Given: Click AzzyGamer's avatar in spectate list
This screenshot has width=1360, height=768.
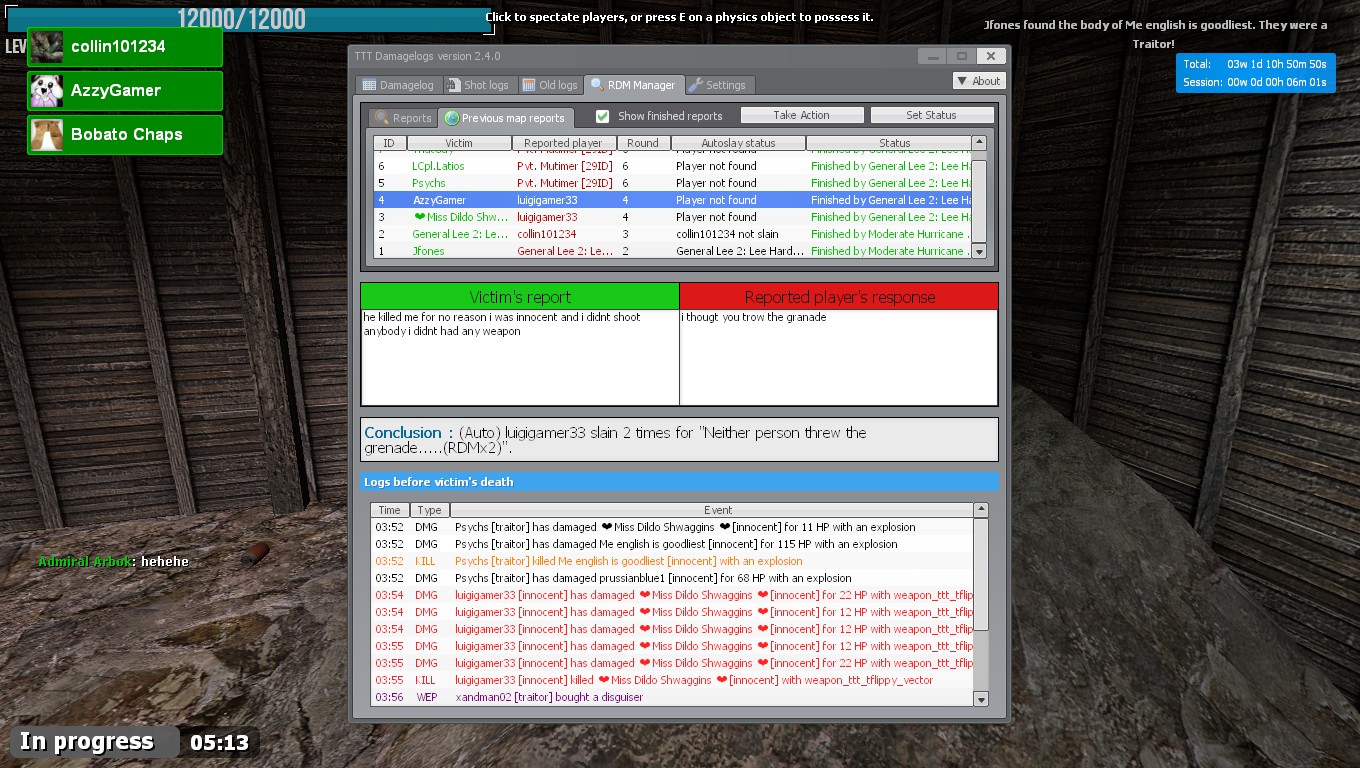Looking at the screenshot, I should (x=47, y=91).
